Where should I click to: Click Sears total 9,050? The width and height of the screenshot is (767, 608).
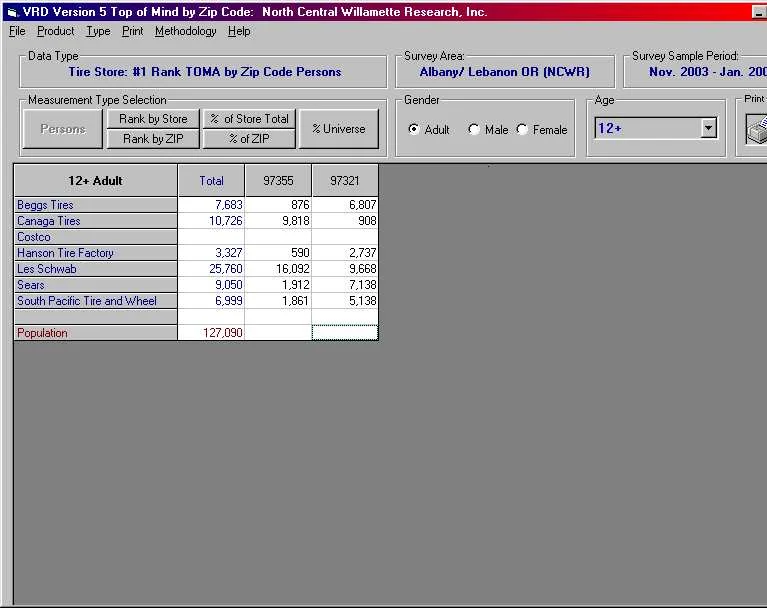211,285
